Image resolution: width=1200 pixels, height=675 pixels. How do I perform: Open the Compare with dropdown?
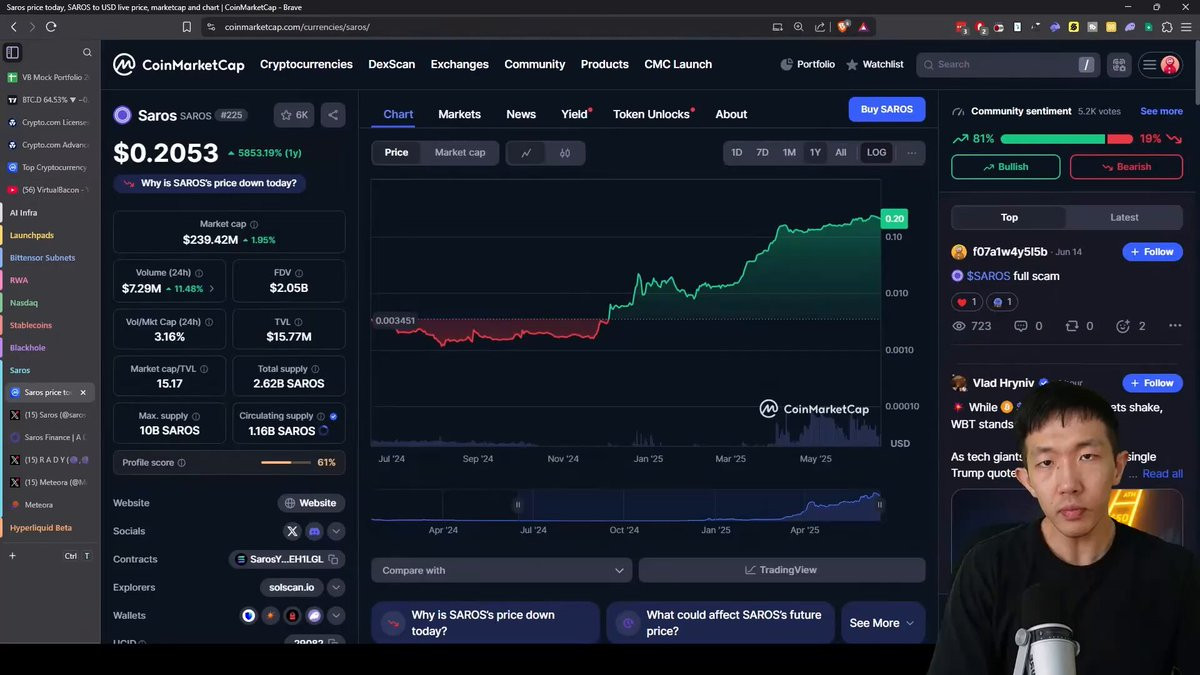(502, 570)
